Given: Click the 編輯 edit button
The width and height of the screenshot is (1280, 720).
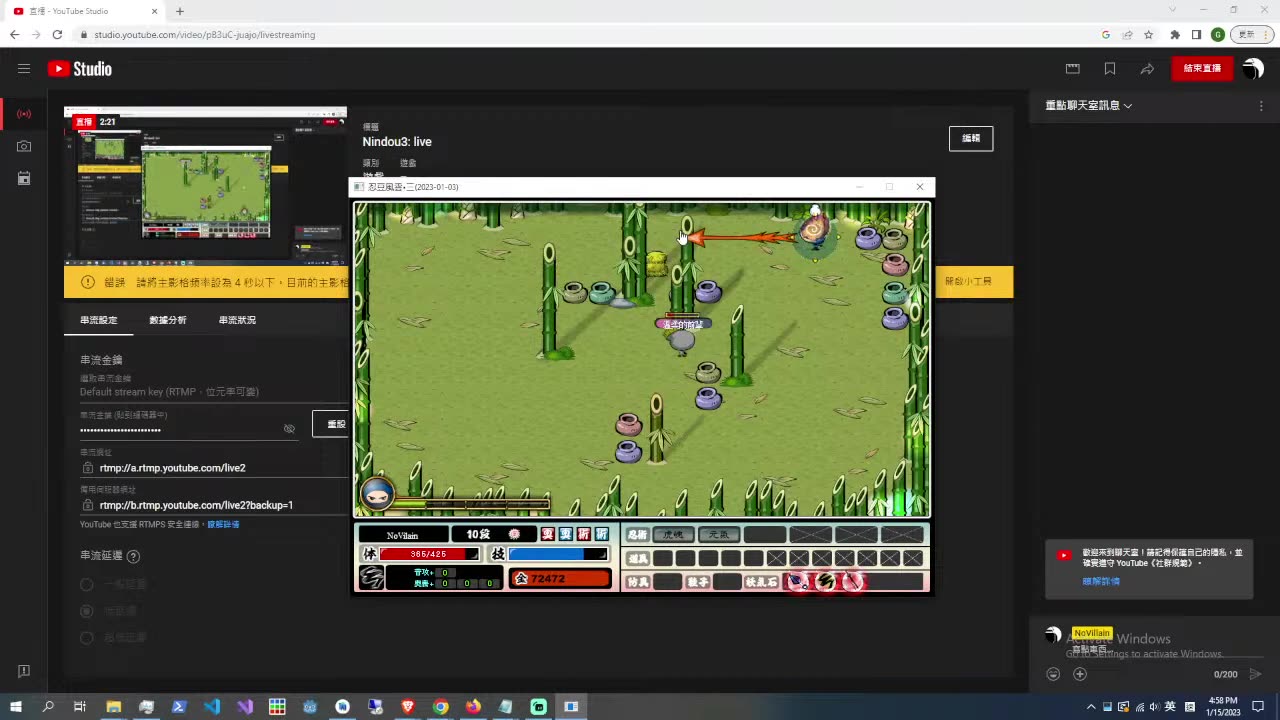Looking at the screenshot, I should tap(971, 138).
